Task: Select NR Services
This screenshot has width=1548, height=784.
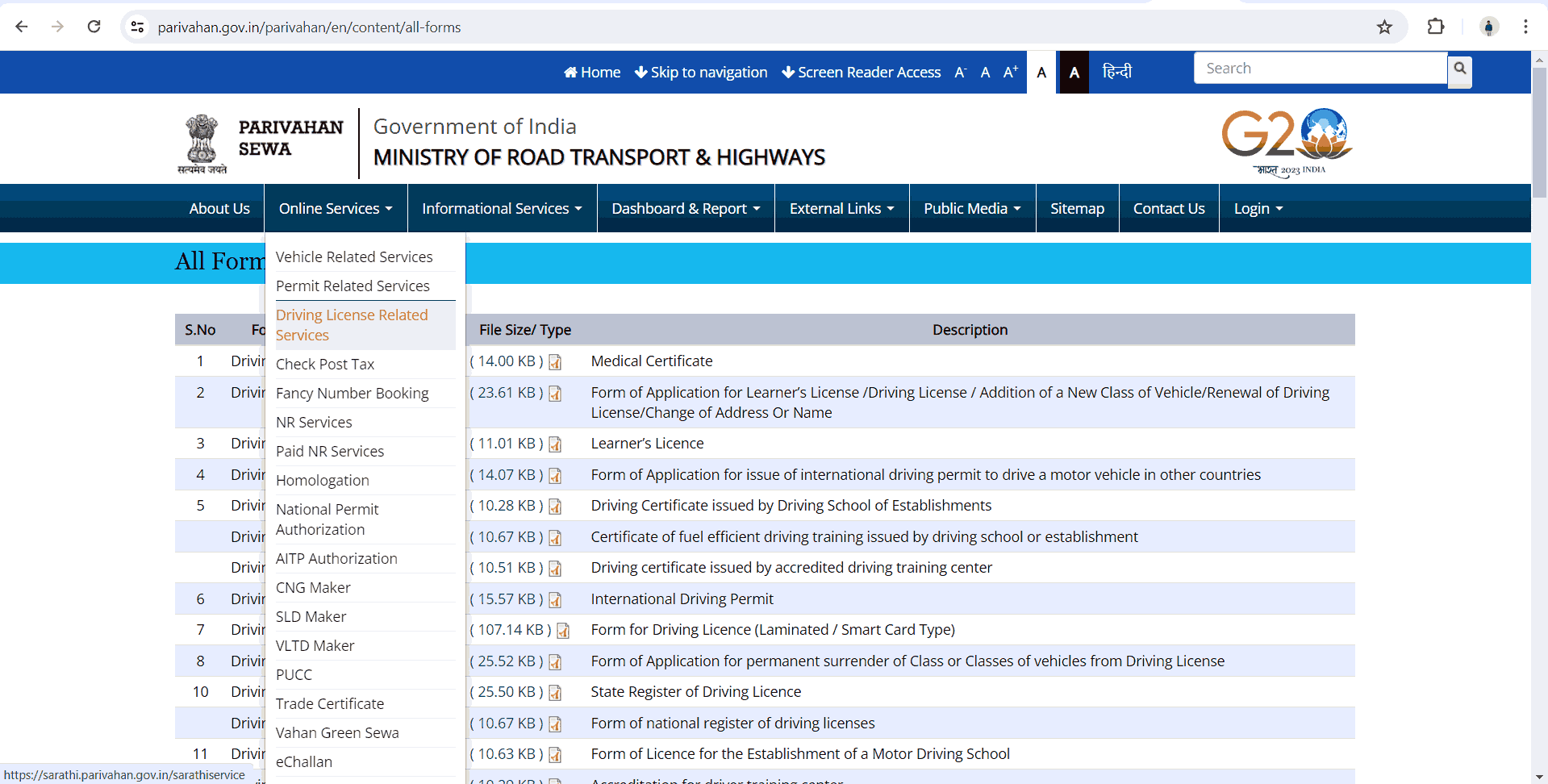Action: pos(365,422)
